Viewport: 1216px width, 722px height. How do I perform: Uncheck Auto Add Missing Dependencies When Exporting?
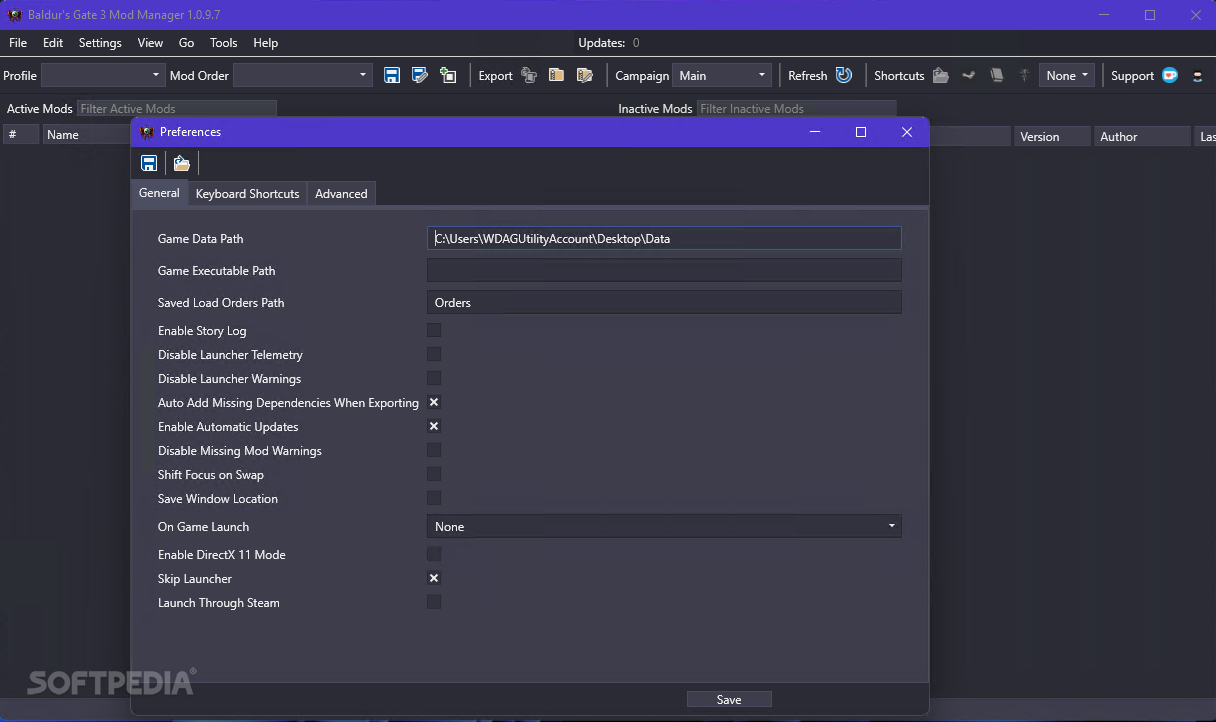click(x=434, y=402)
